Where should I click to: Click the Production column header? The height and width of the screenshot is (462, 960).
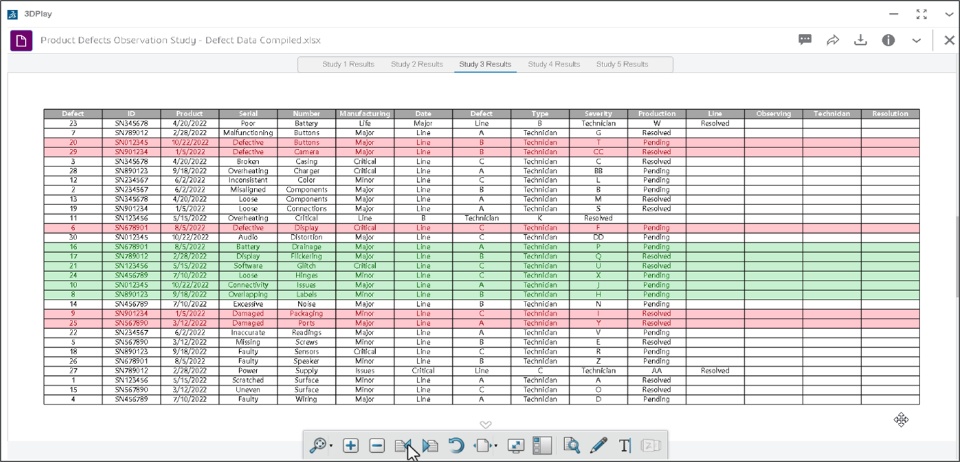coord(657,113)
